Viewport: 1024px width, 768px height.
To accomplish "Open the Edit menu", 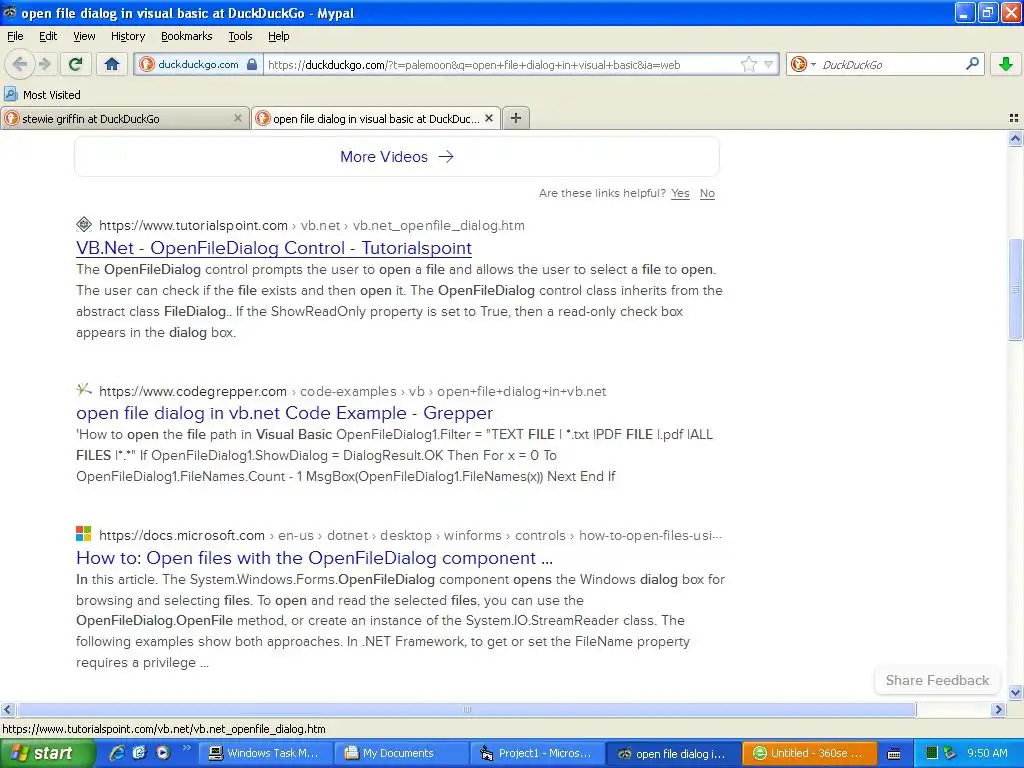I will tap(48, 36).
